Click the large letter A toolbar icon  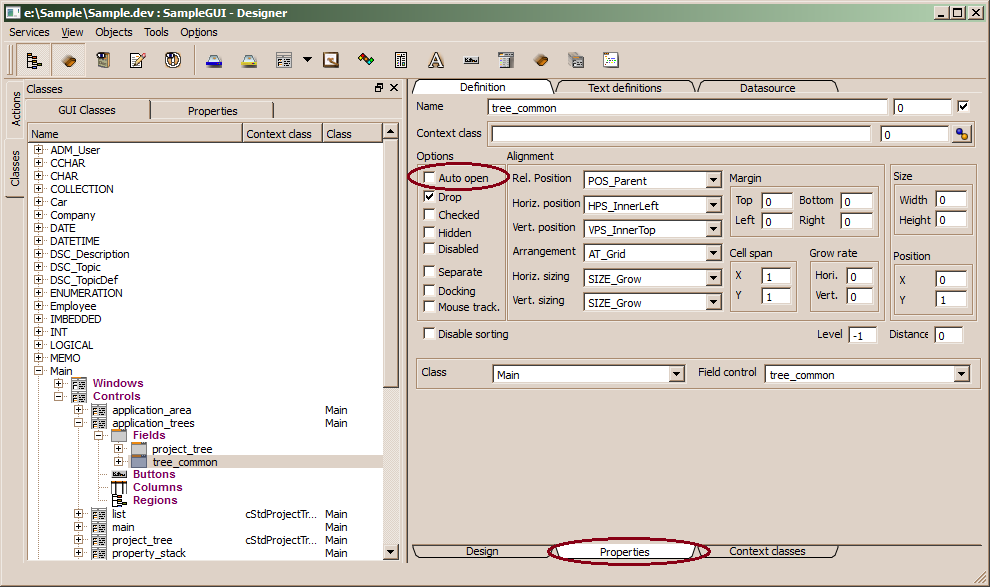(436, 60)
